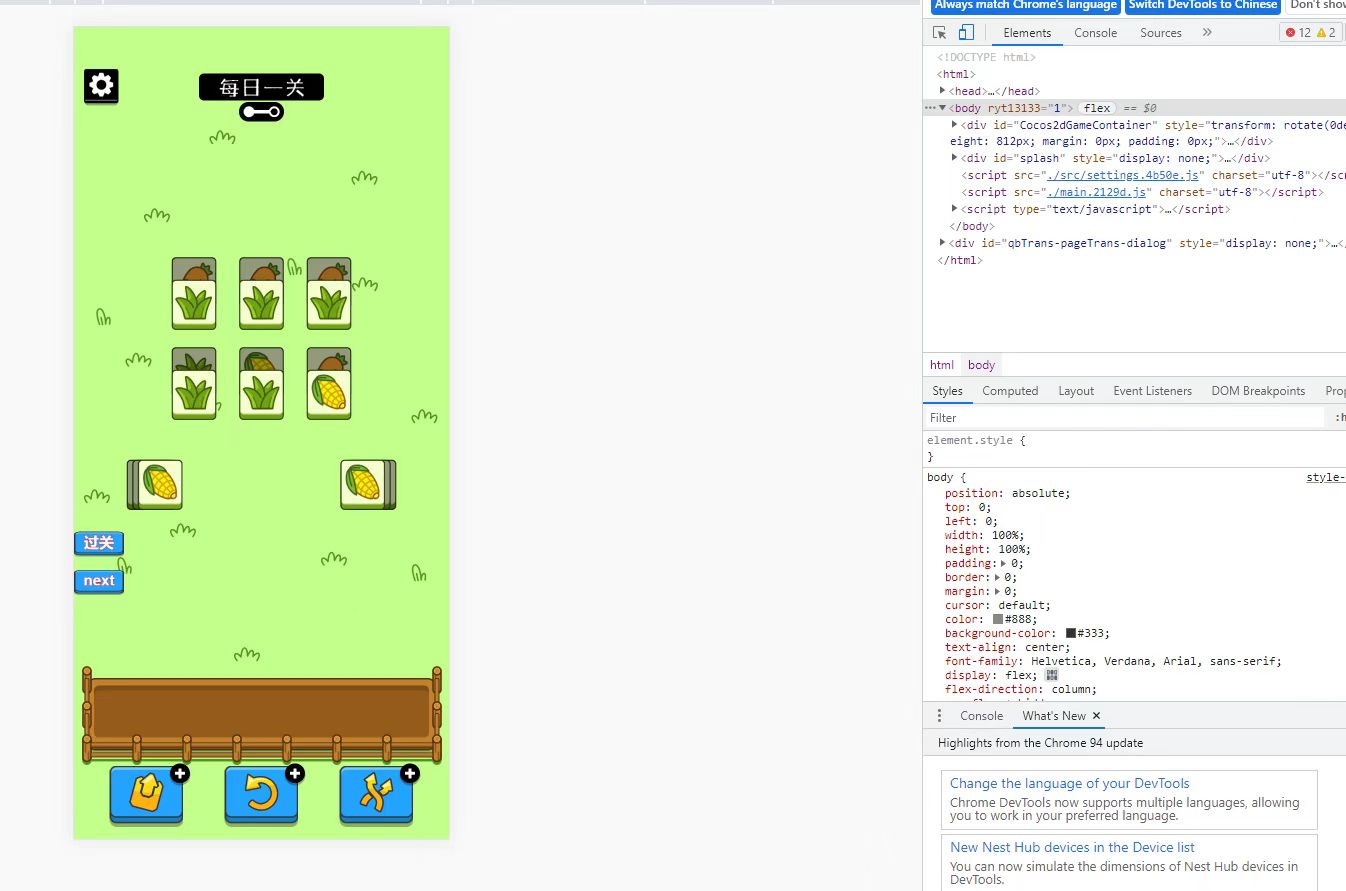Expand the Cocos2dGameContainer div node
Viewport: 1346px width, 891px height.
955,125
